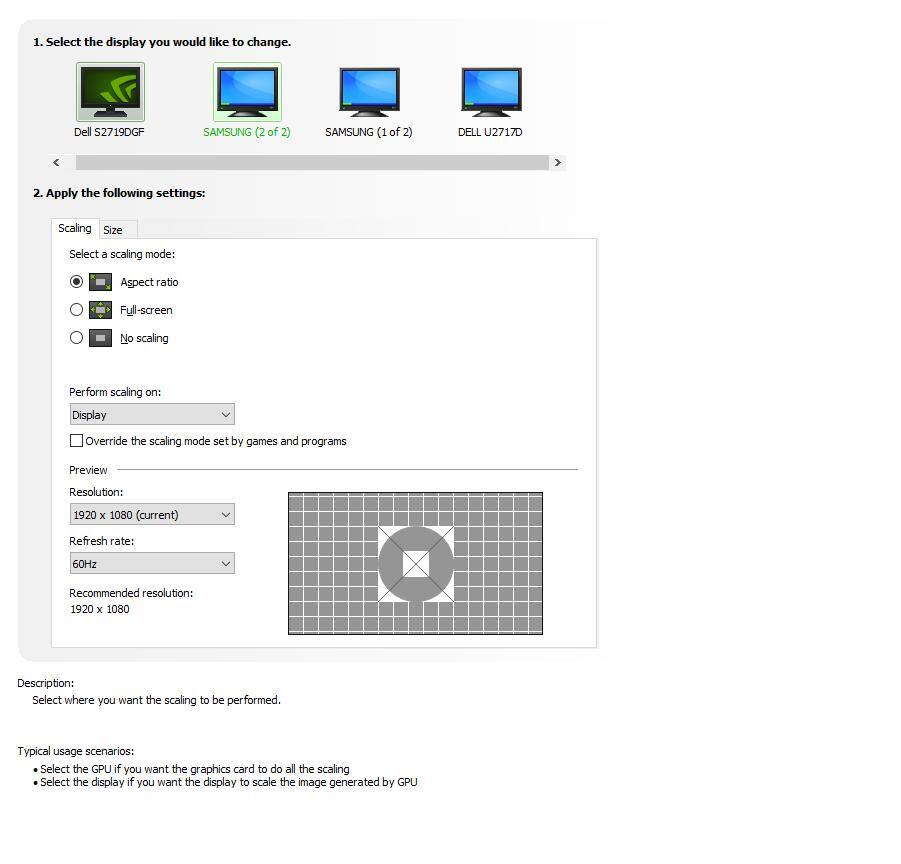Click the Full-screen scaling mode icon
Viewport: 901px width, 864px height.
pos(100,310)
